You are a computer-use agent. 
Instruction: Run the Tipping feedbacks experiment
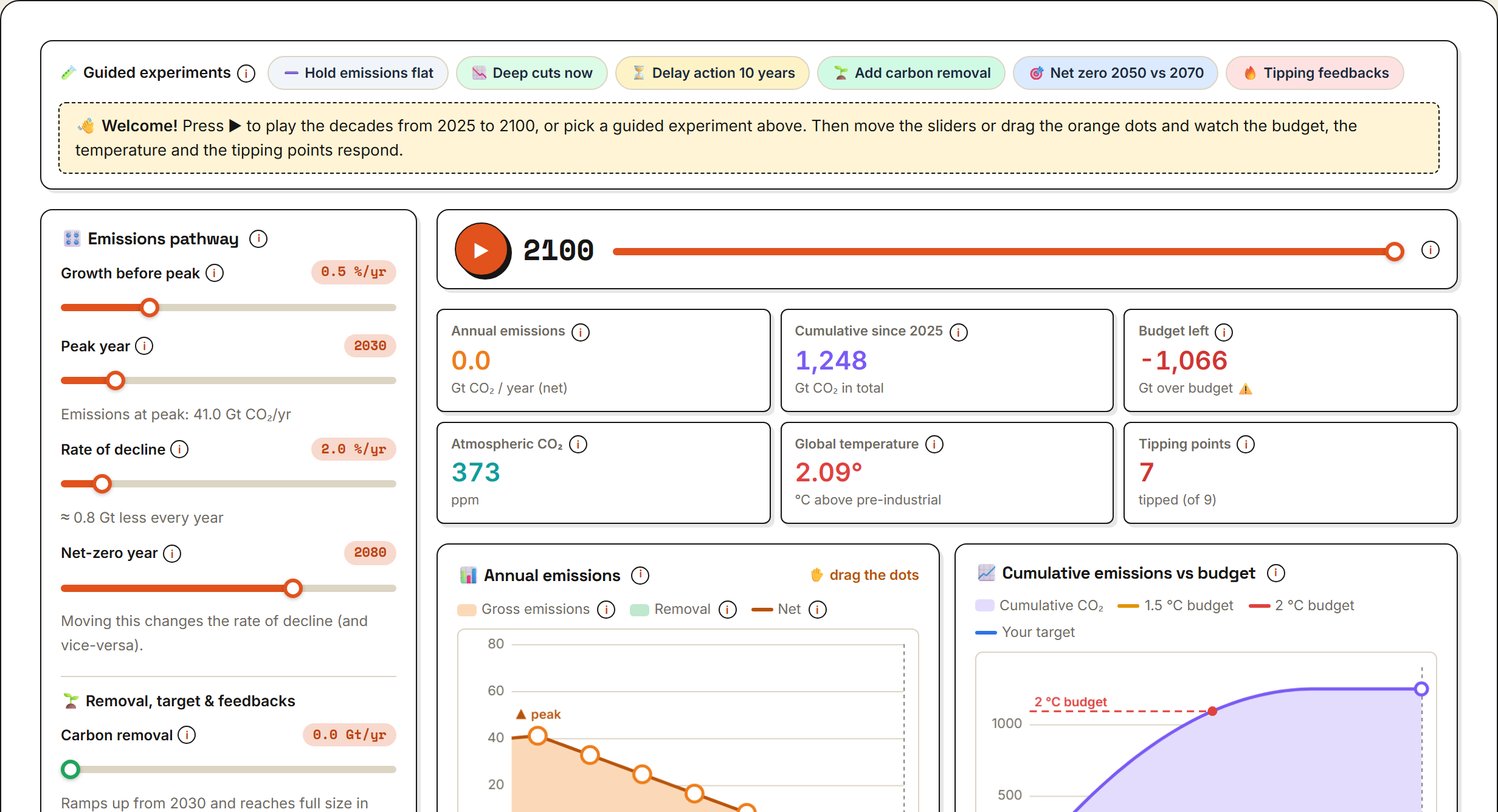[1315, 73]
